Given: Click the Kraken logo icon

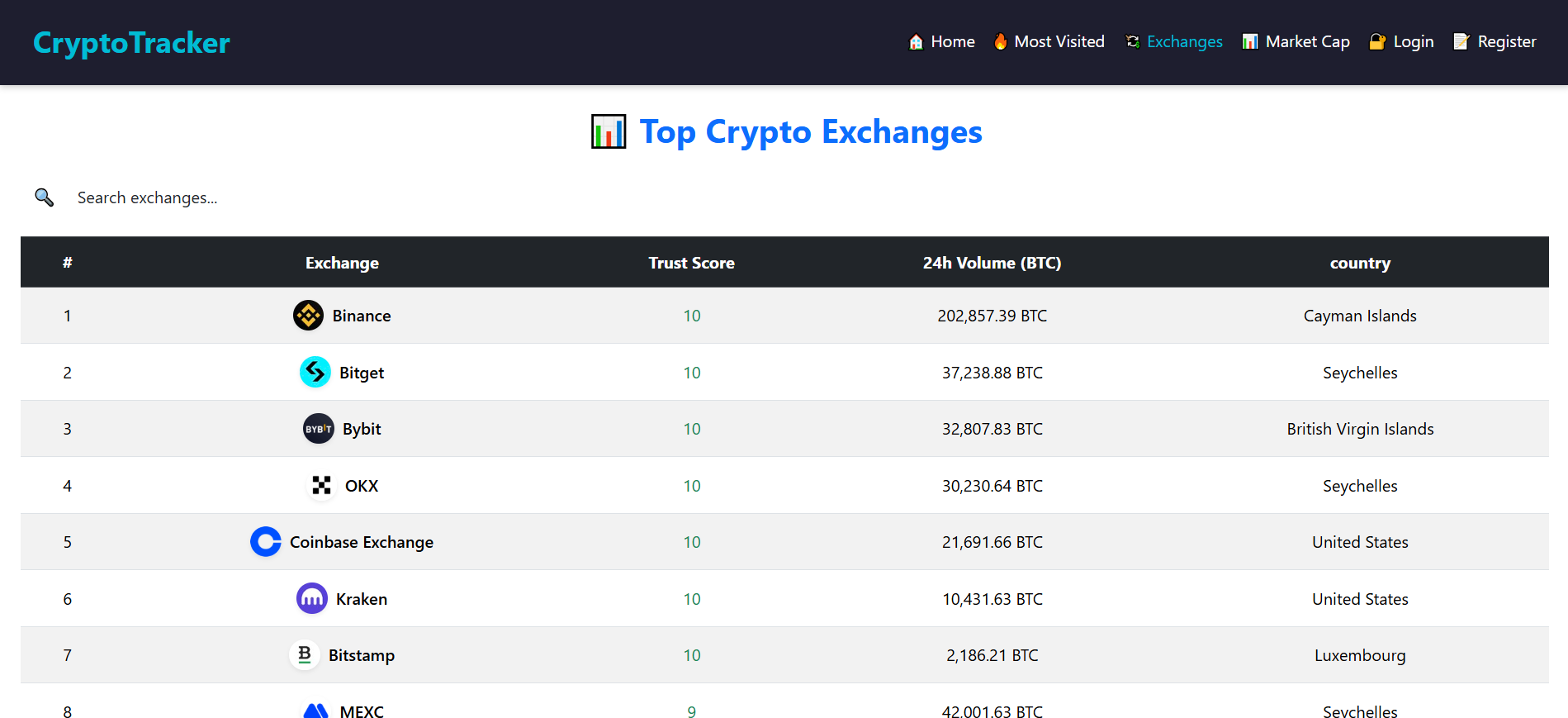Looking at the screenshot, I should point(311,598).
